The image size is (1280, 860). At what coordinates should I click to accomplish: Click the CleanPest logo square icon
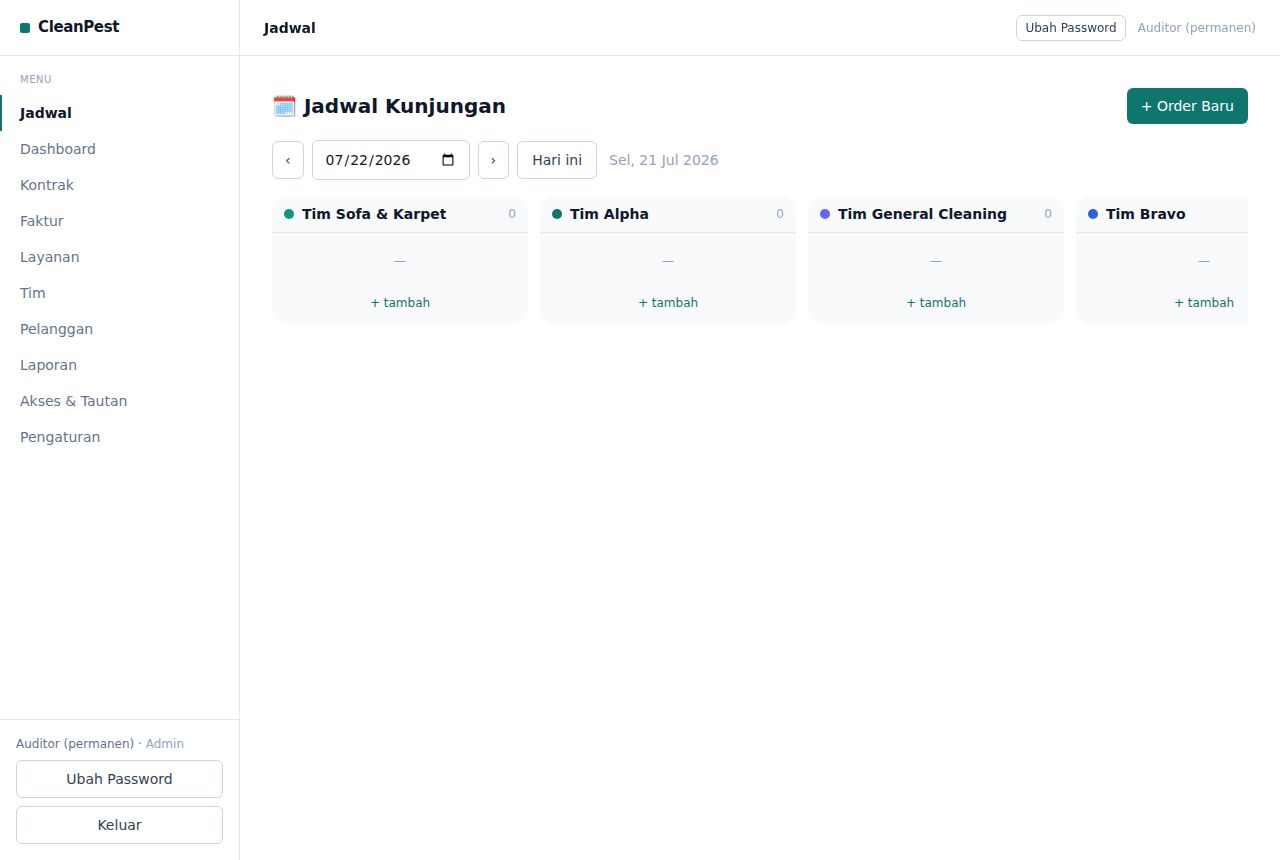pos(25,28)
